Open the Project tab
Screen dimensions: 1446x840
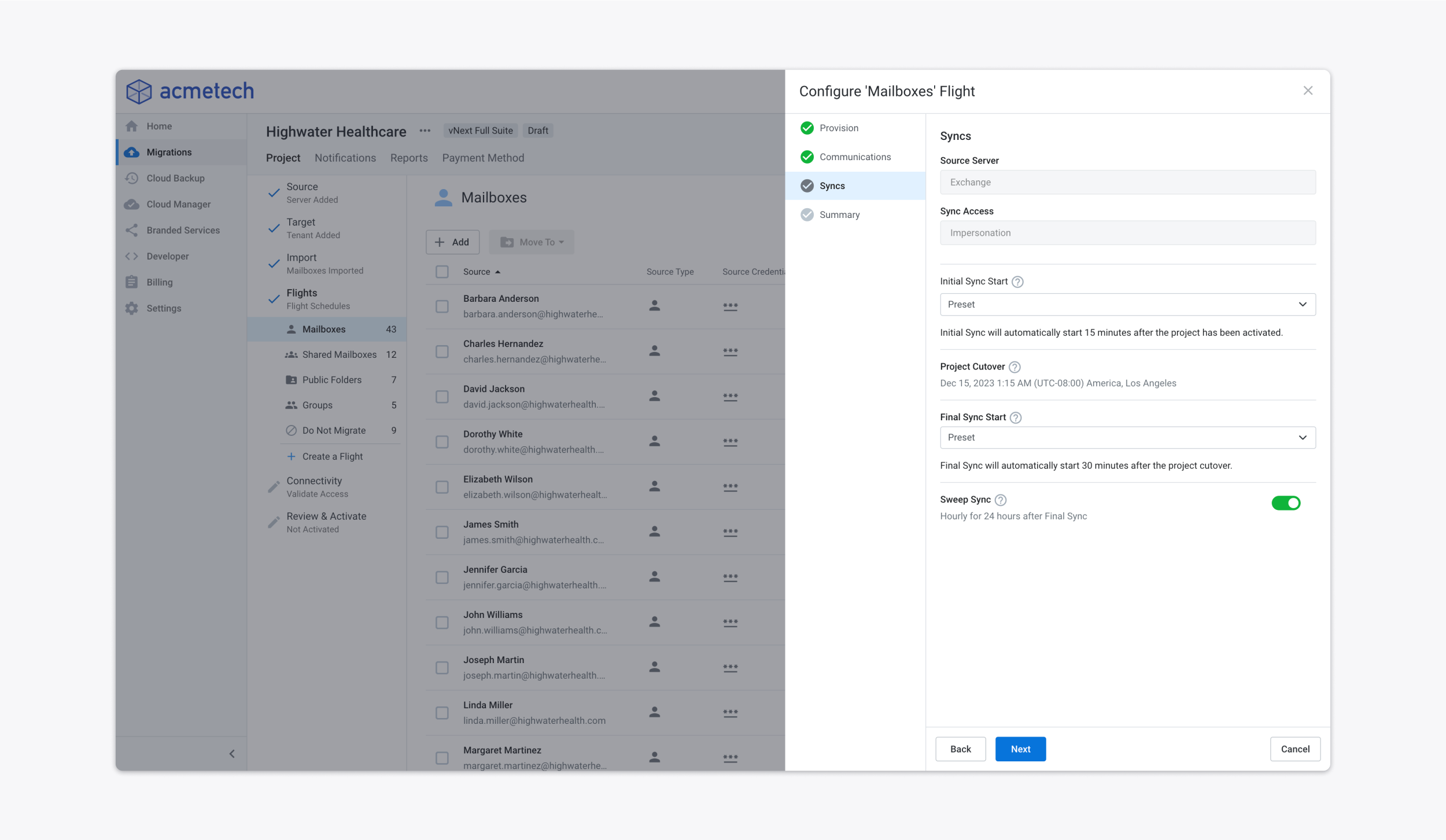(283, 158)
